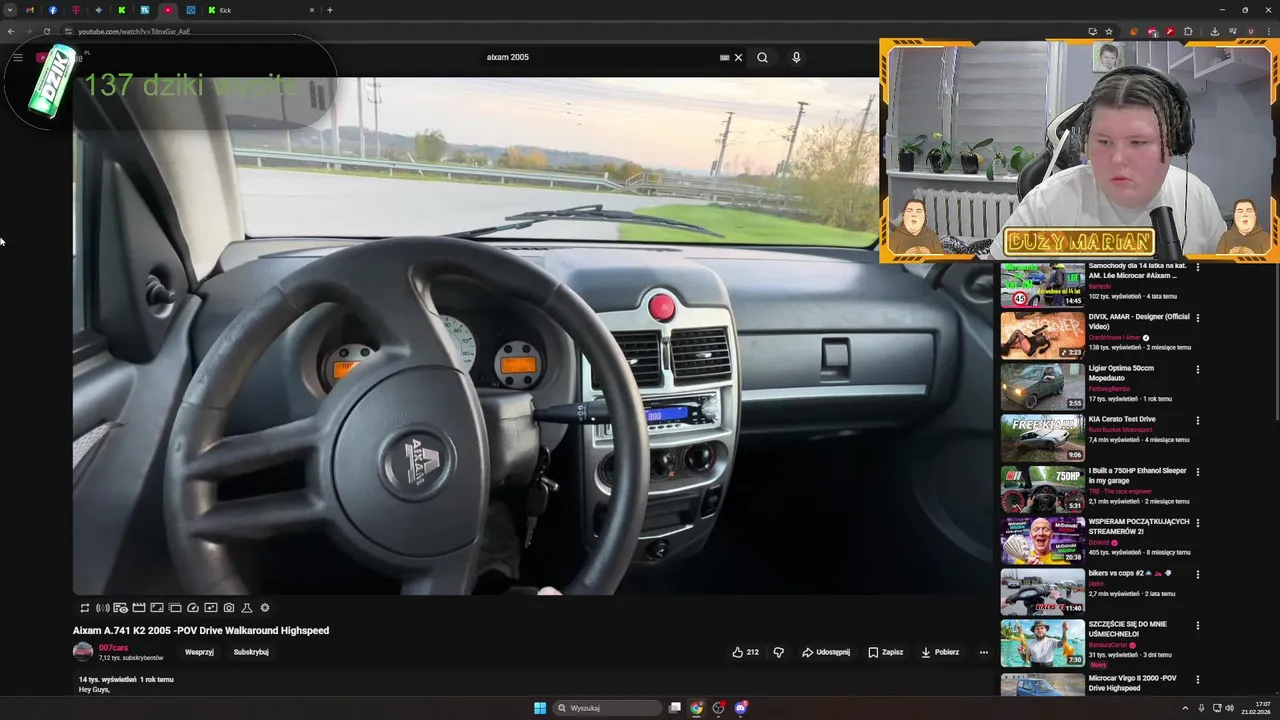This screenshot has height=720, width=1280.
Task: Click the speedometer playback speed icon
Action: tap(193, 608)
